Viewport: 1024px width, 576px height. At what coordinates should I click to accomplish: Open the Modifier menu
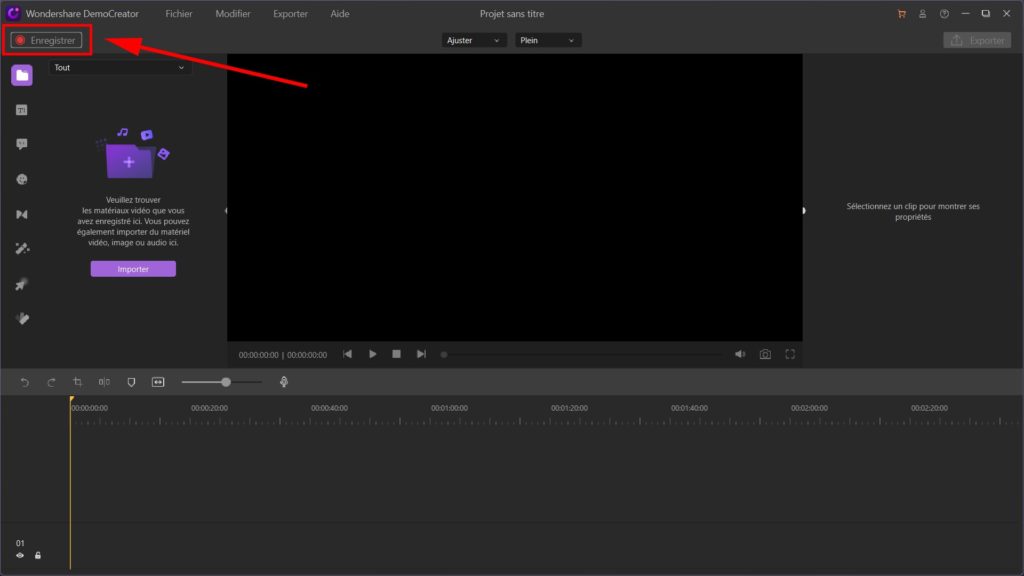pos(232,14)
